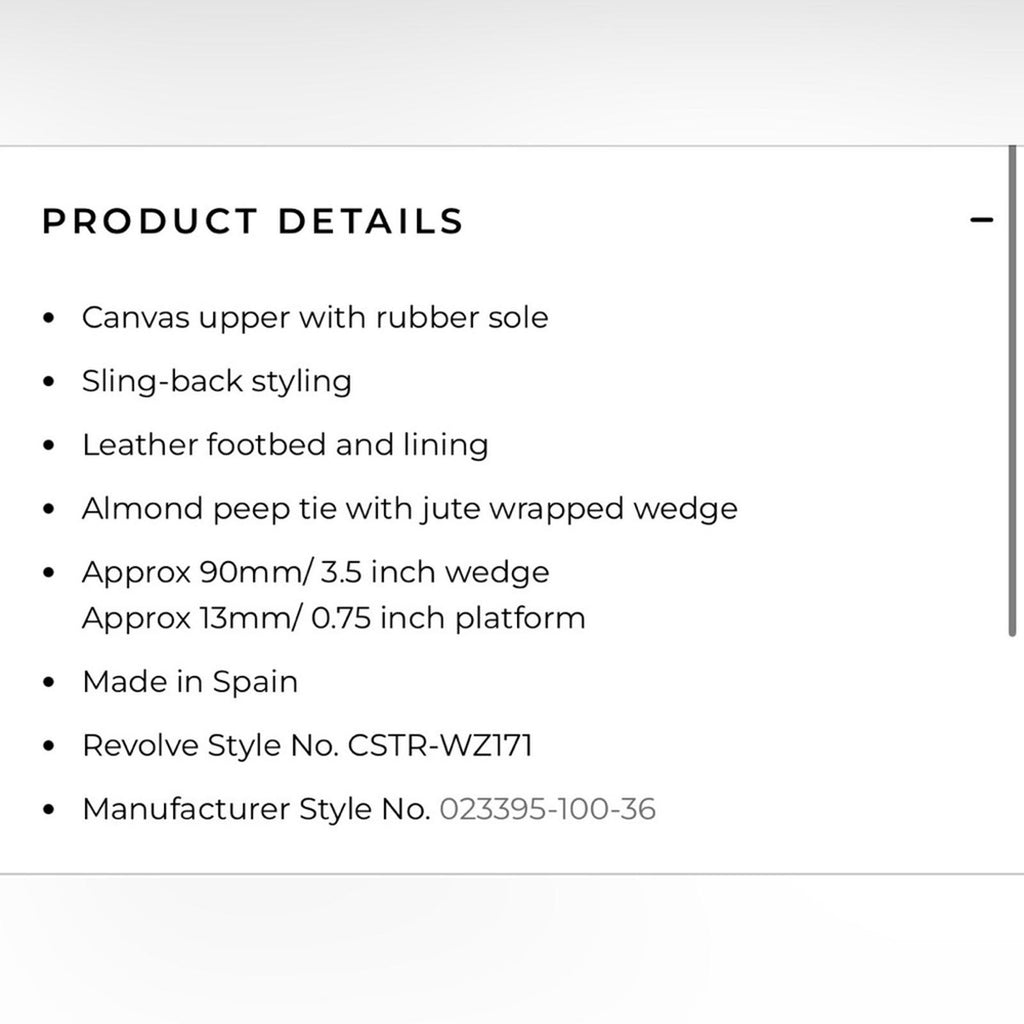Click the bullet beside 'Canvas upper'
The width and height of the screenshot is (1024, 1024).
[x=49, y=319]
